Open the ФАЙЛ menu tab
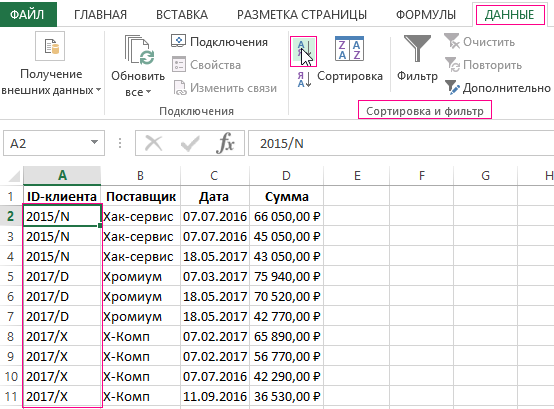This screenshot has height=409, width=554. 28,14
